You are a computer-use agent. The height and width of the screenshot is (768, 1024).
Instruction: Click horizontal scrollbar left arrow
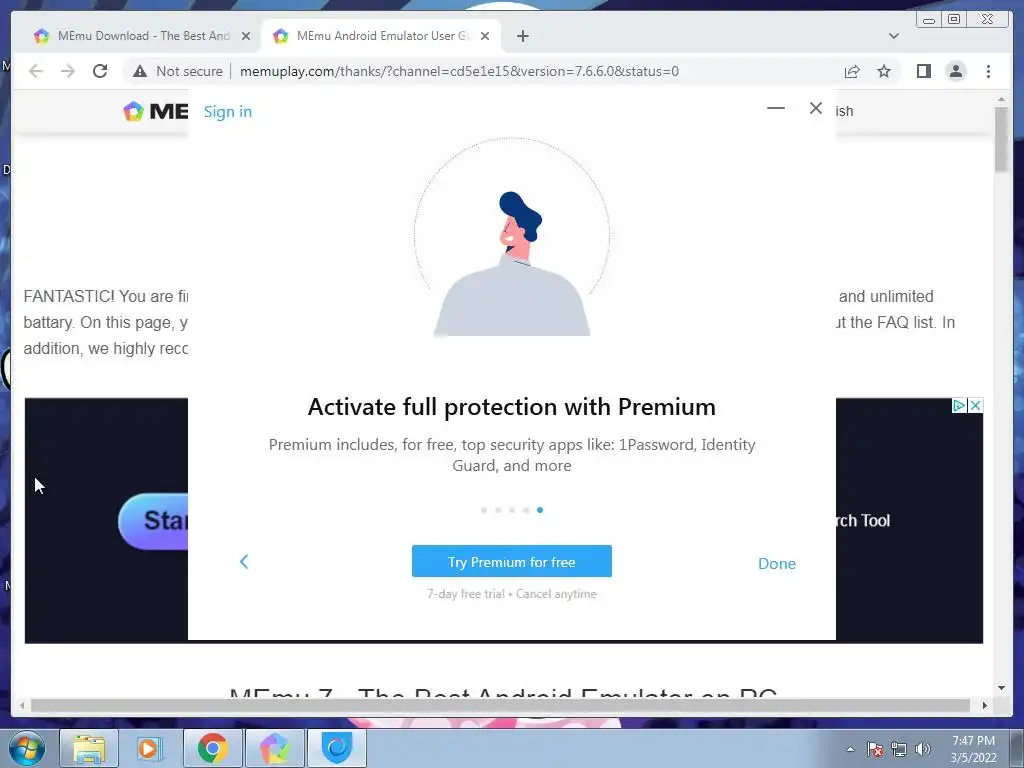22,705
